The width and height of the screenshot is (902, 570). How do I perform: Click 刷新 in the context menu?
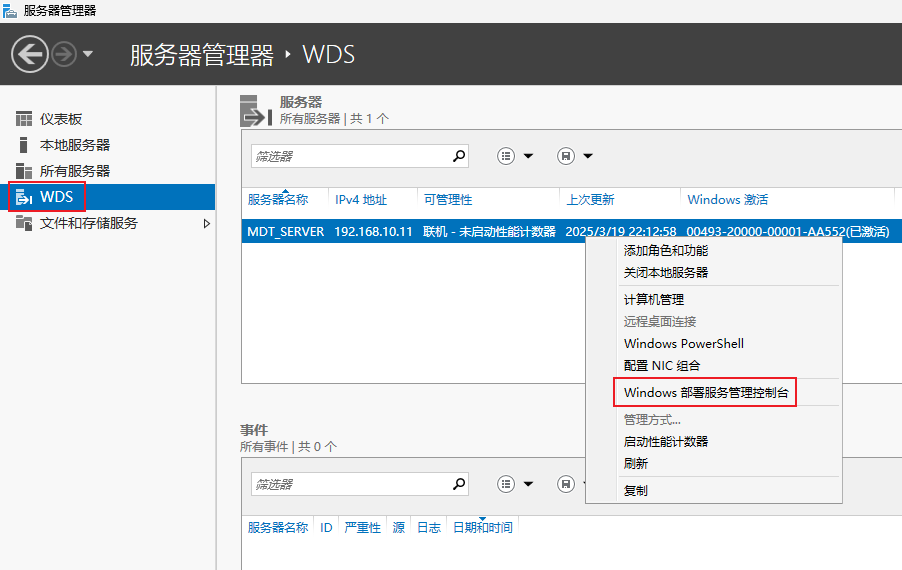tap(636, 464)
